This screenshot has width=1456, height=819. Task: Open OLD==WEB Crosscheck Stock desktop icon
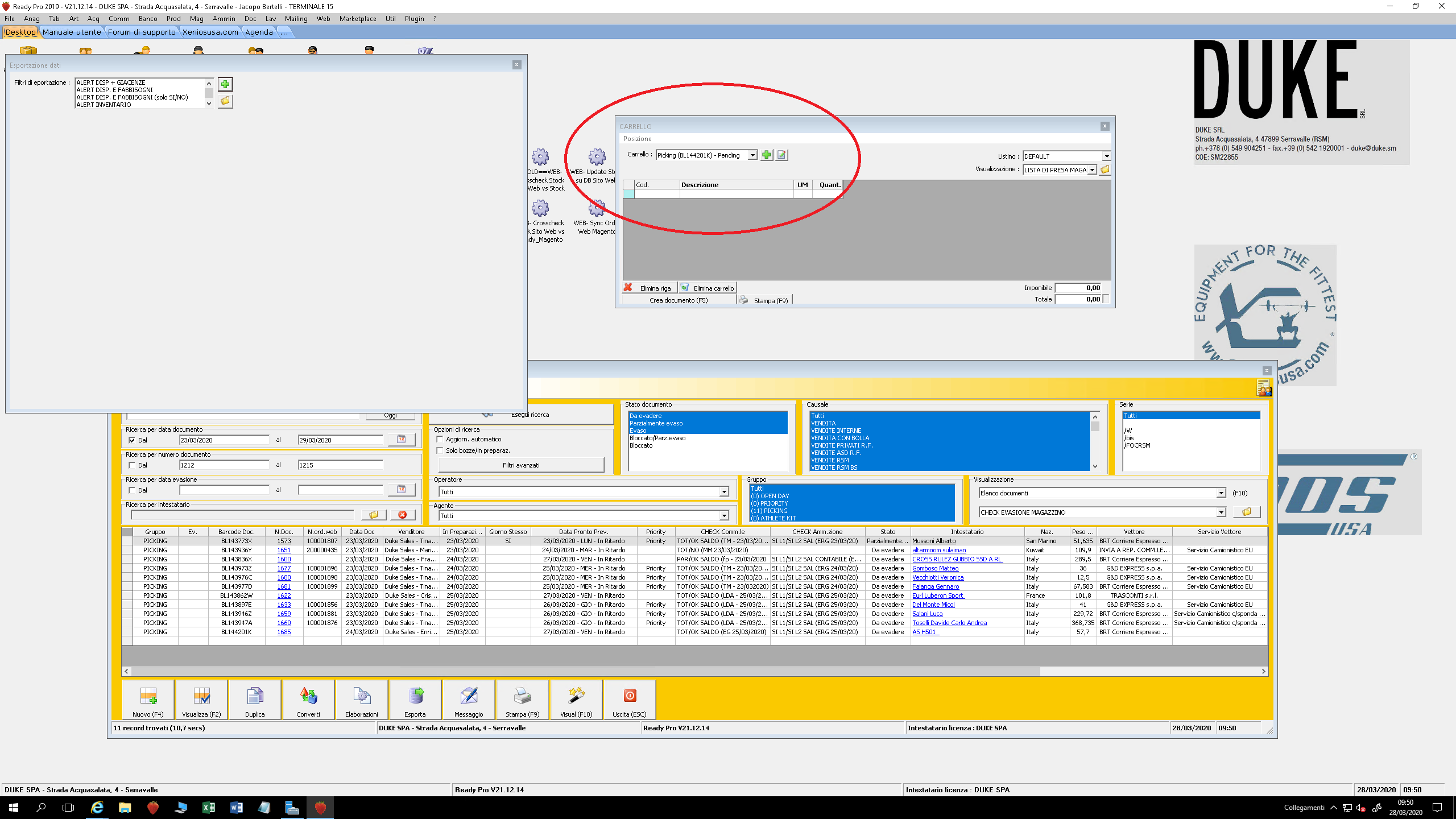click(545, 169)
